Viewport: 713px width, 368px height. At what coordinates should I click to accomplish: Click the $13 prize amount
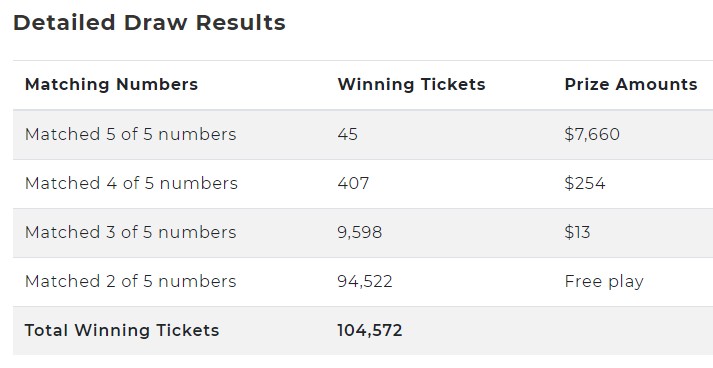pyautogui.click(x=577, y=232)
